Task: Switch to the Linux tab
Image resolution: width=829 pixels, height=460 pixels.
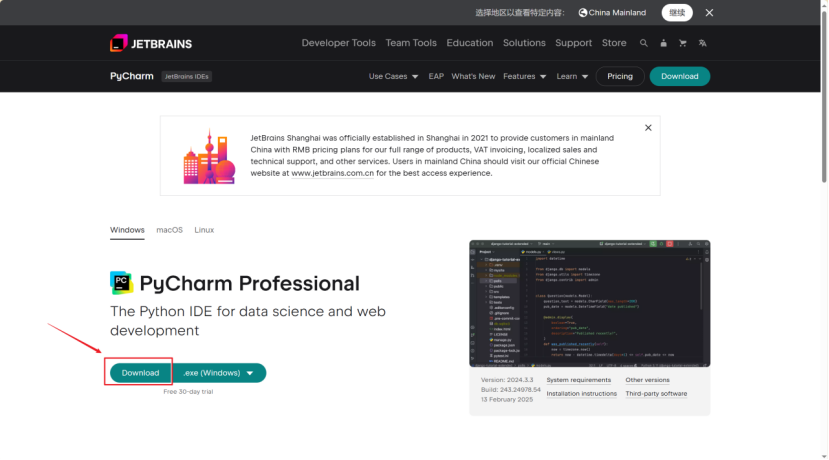Action: point(204,230)
